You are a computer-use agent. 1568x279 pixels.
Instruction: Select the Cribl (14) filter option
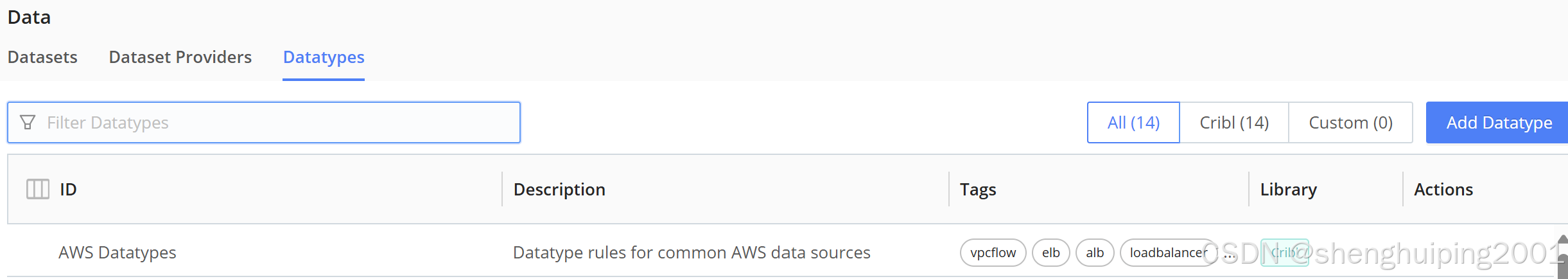(1234, 122)
